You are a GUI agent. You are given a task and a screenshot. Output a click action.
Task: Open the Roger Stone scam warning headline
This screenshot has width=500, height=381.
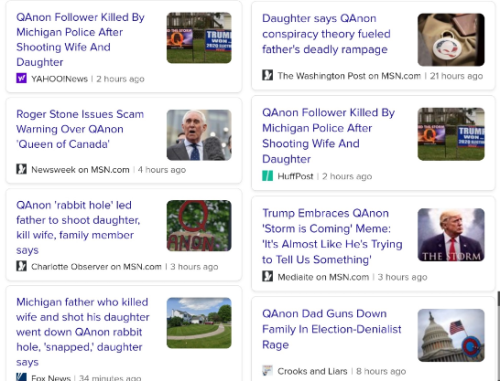80,129
